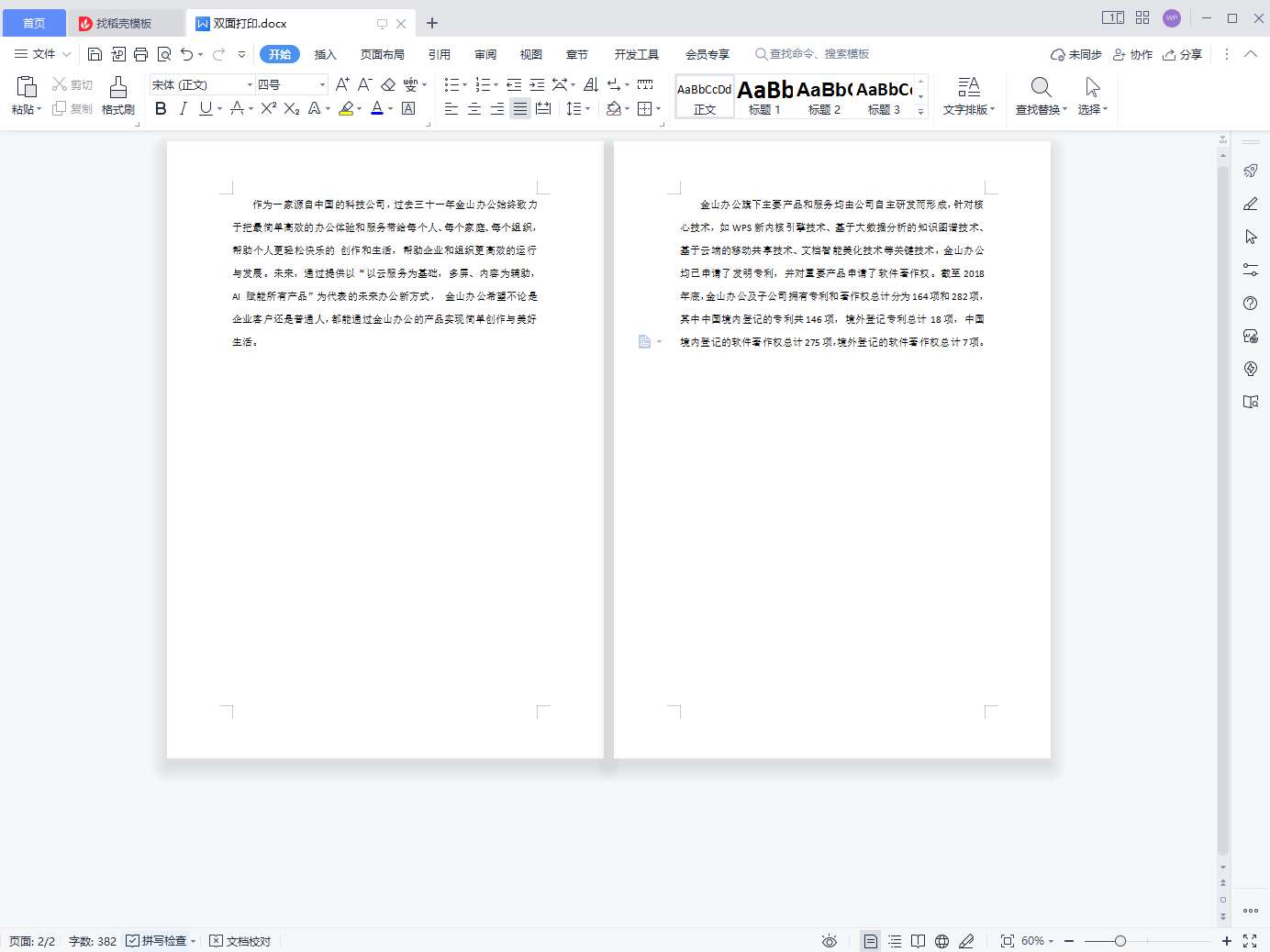
Task: Click the 协作 (Collaborate) button
Action: (x=1132, y=54)
